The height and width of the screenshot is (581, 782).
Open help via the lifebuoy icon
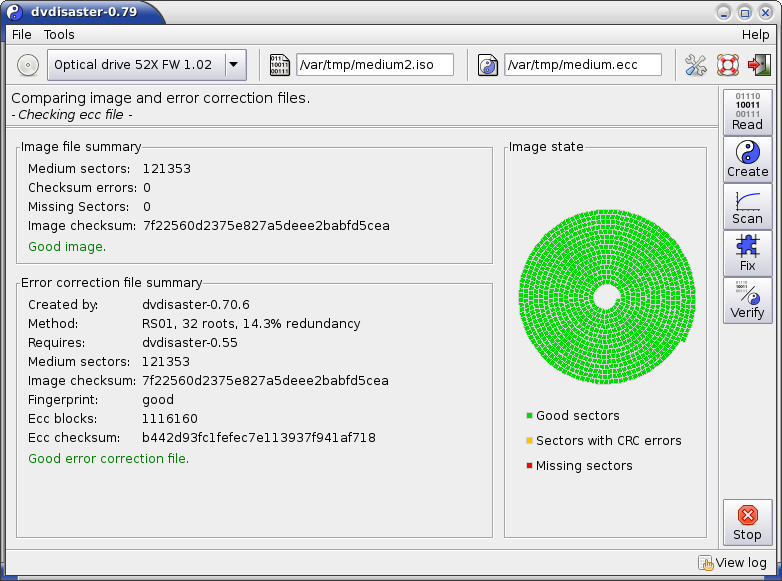click(x=727, y=65)
